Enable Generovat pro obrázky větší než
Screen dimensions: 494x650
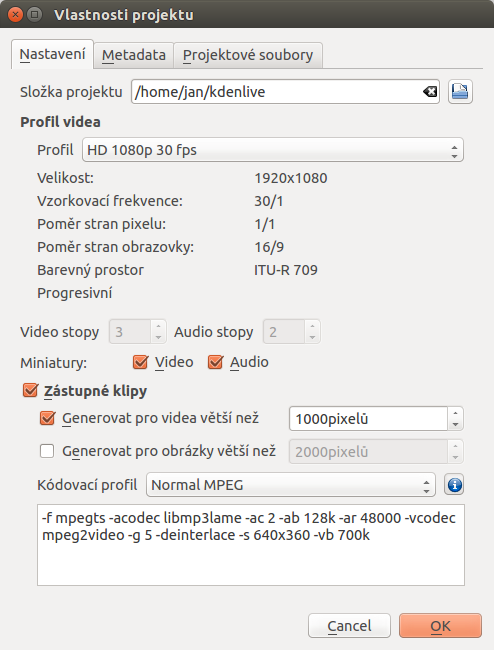tap(47, 451)
